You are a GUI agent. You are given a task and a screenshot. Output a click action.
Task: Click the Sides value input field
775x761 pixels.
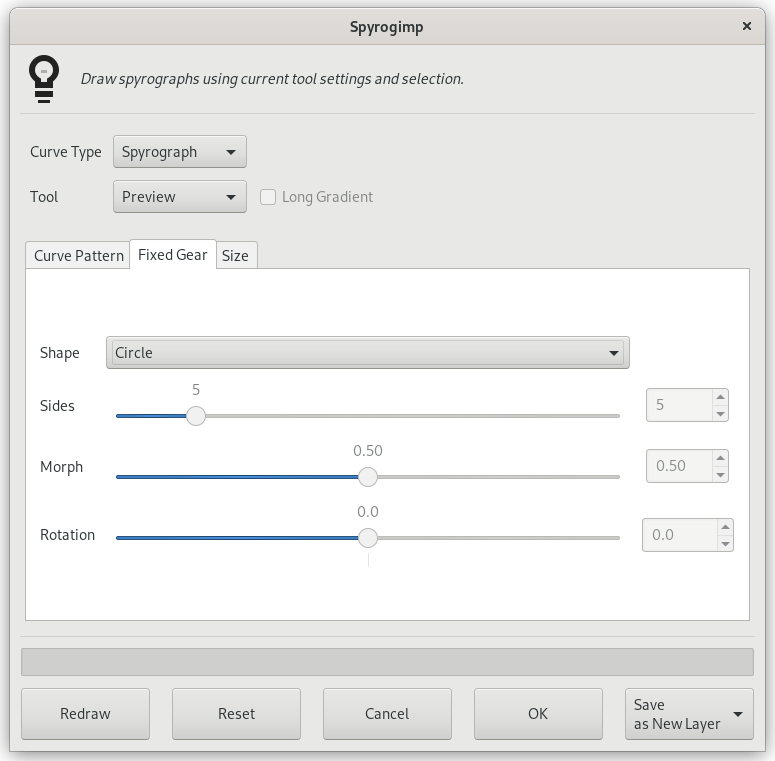679,405
